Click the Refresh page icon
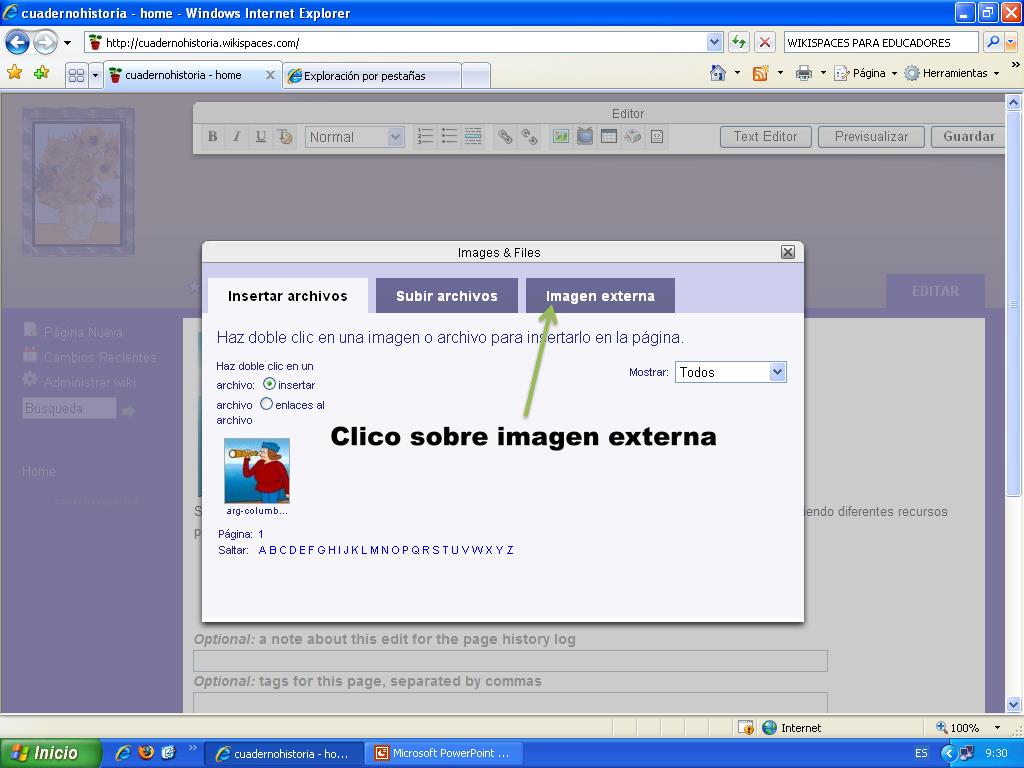Viewport: 1024px width, 768px height. (739, 42)
